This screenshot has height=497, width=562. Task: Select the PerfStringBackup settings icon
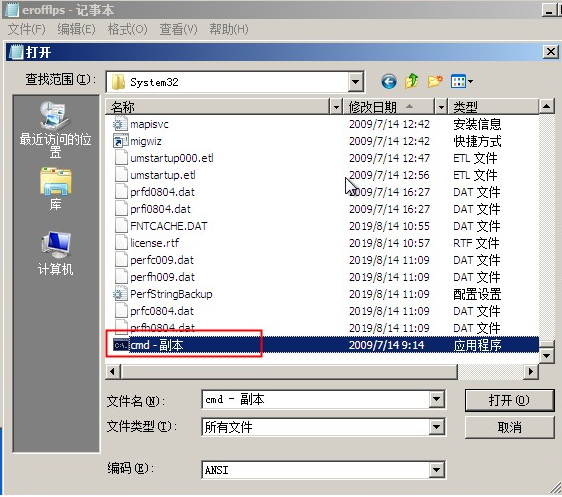[x=120, y=294]
